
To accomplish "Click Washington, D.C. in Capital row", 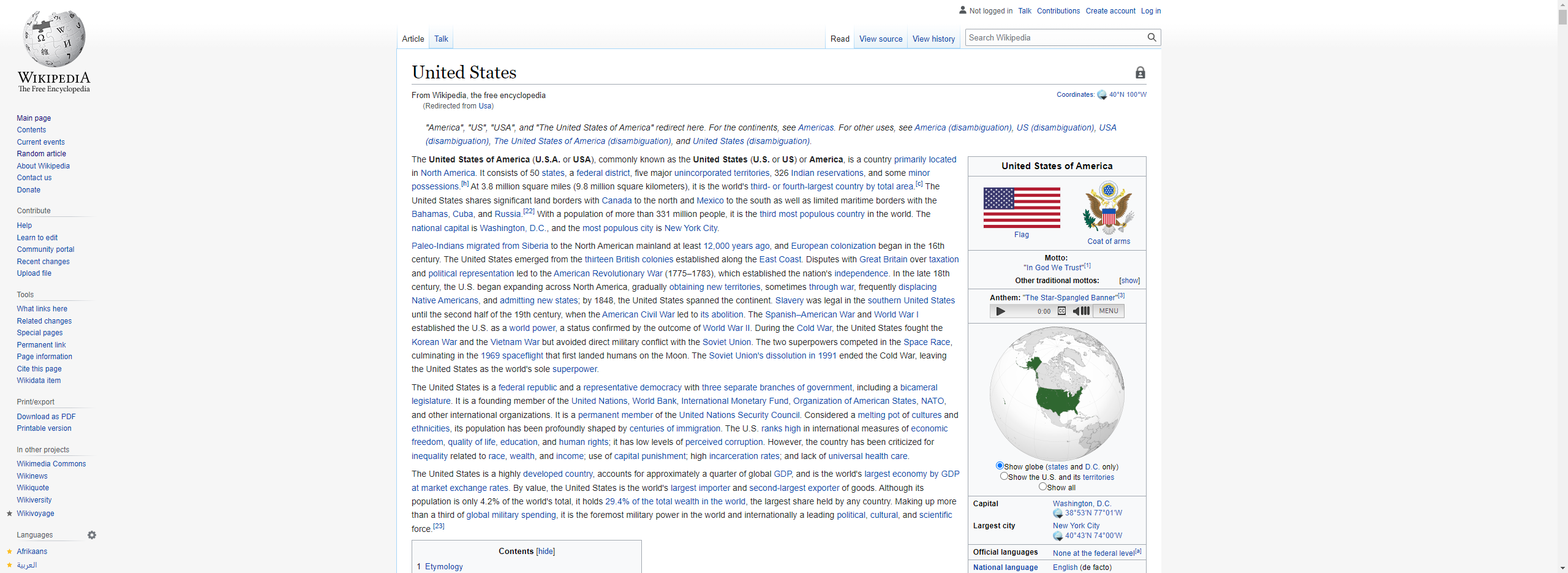I will point(1082,504).
